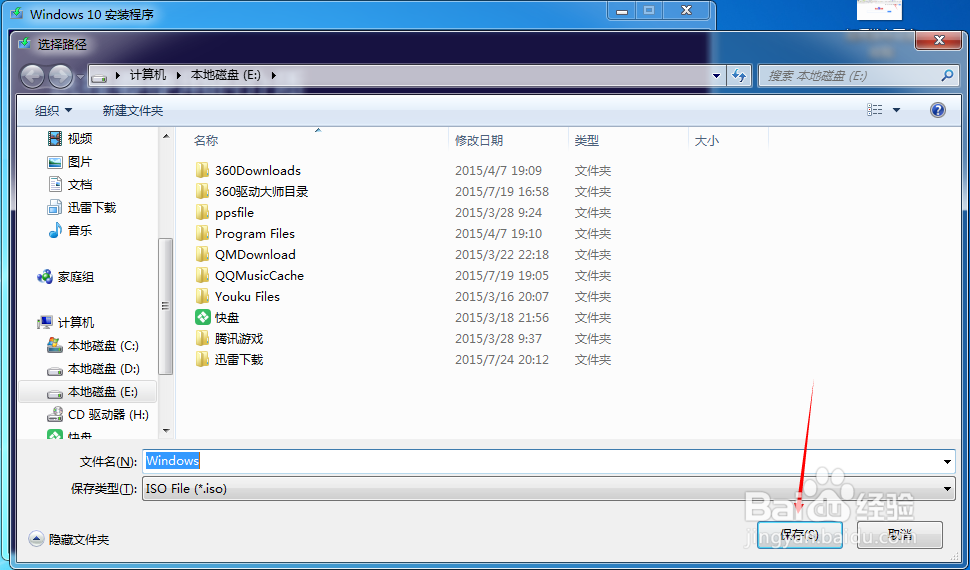Select 本地磁盘 (E:) in sidebar
970x570 pixels.
tap(88, 392)
